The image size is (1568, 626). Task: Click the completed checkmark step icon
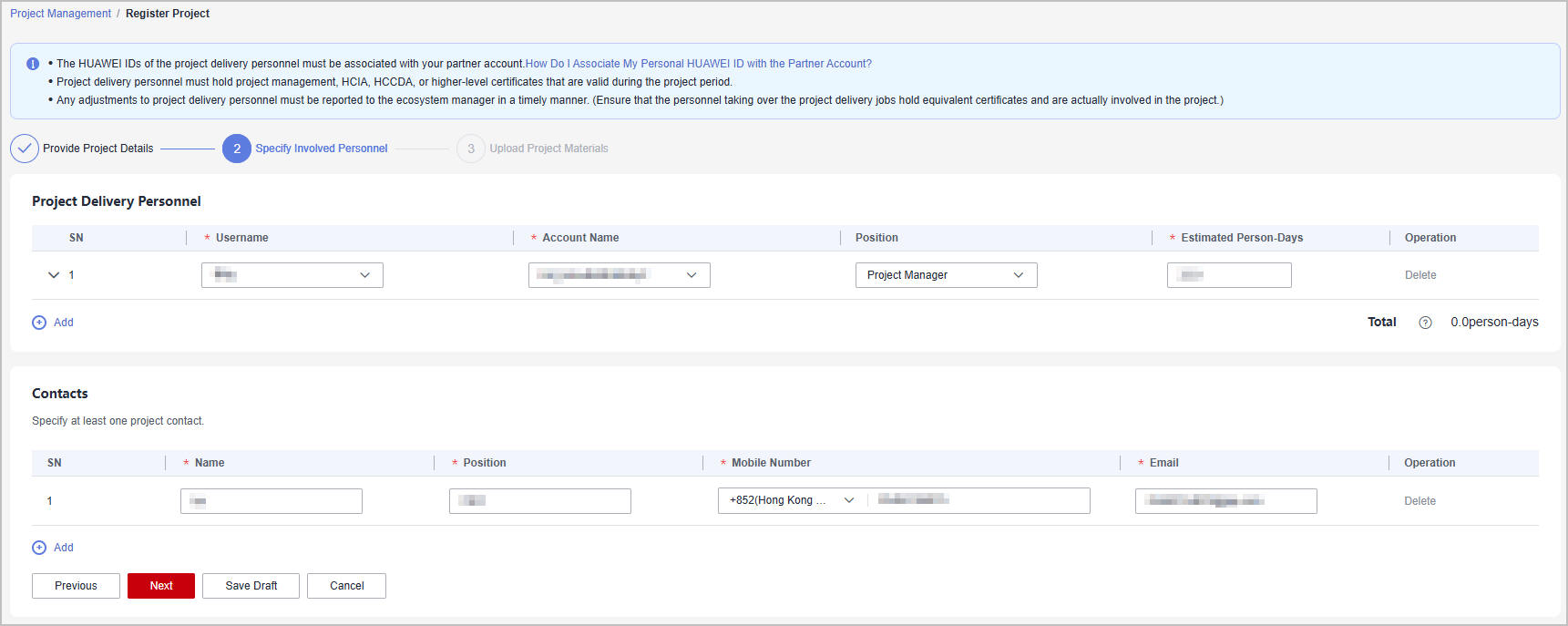coord(25,149)
